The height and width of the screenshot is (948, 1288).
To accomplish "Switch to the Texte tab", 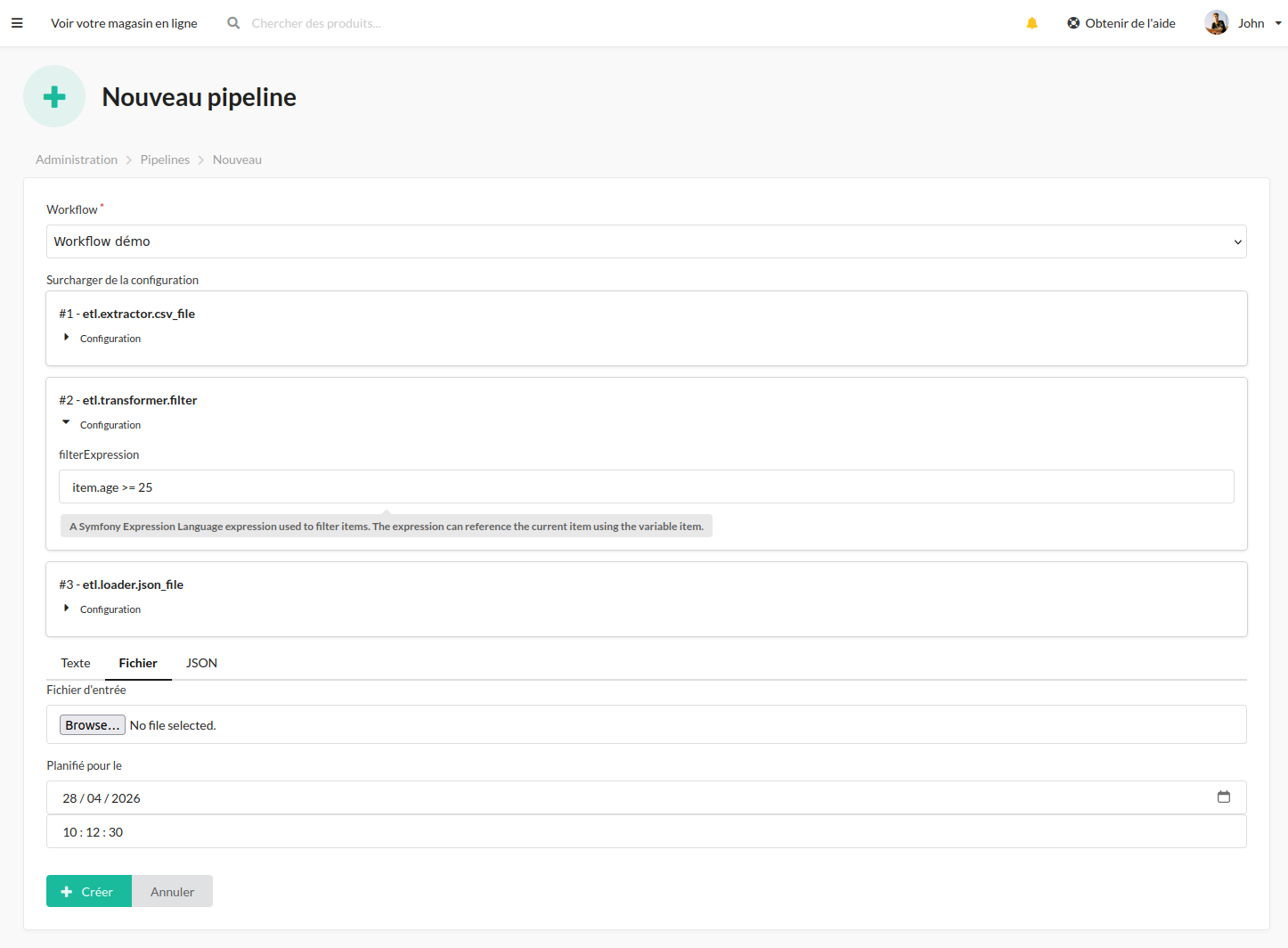I will [x=75, y=663].
